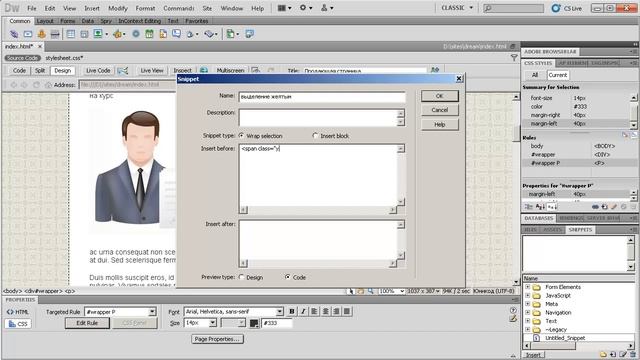
Task: Open the Targeted Rule dropdown
Action: click(152, 312)
